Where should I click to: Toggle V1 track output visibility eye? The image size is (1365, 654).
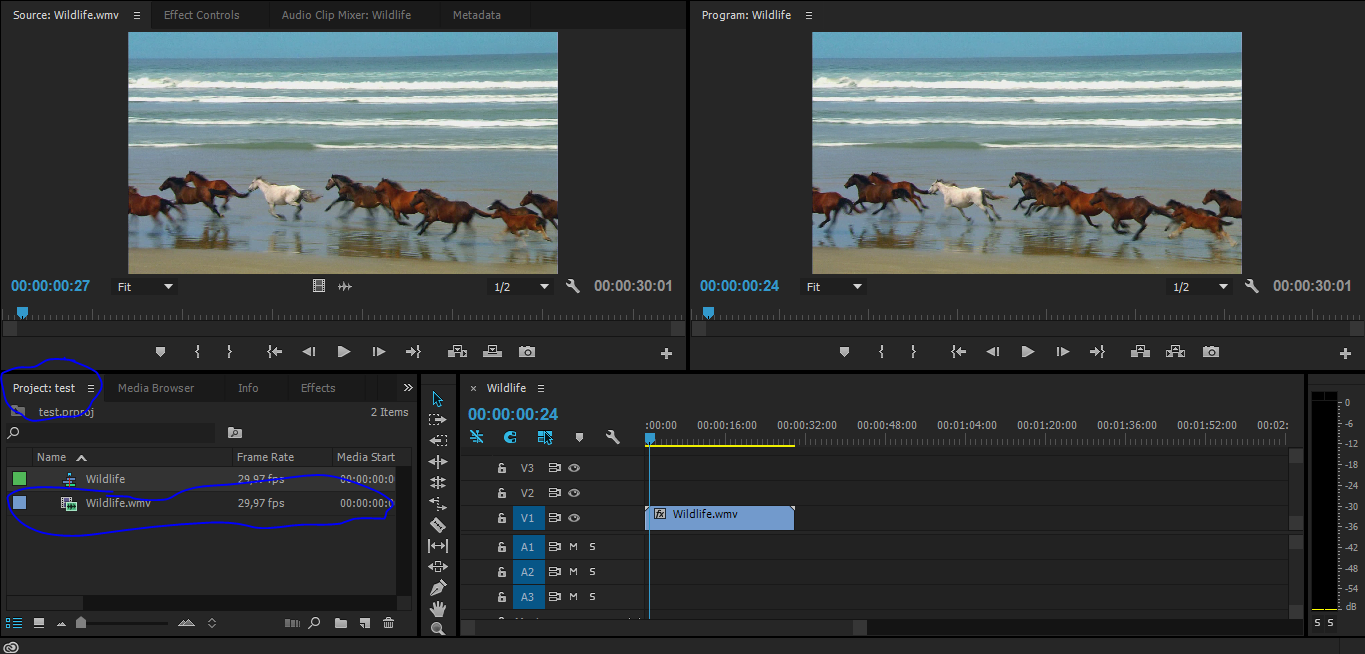click(573, 517)
